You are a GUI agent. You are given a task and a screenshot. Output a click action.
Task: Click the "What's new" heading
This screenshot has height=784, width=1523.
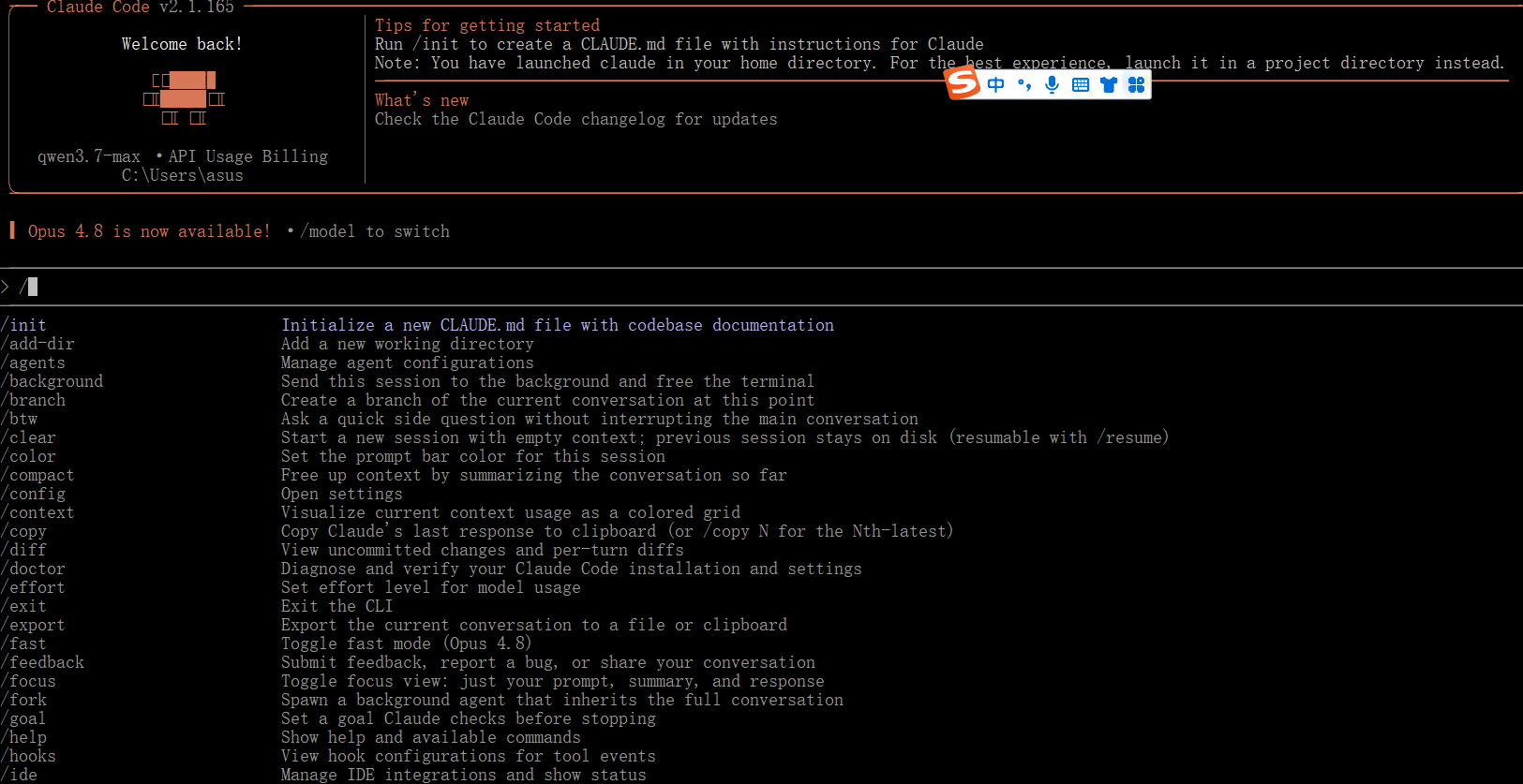422,100
